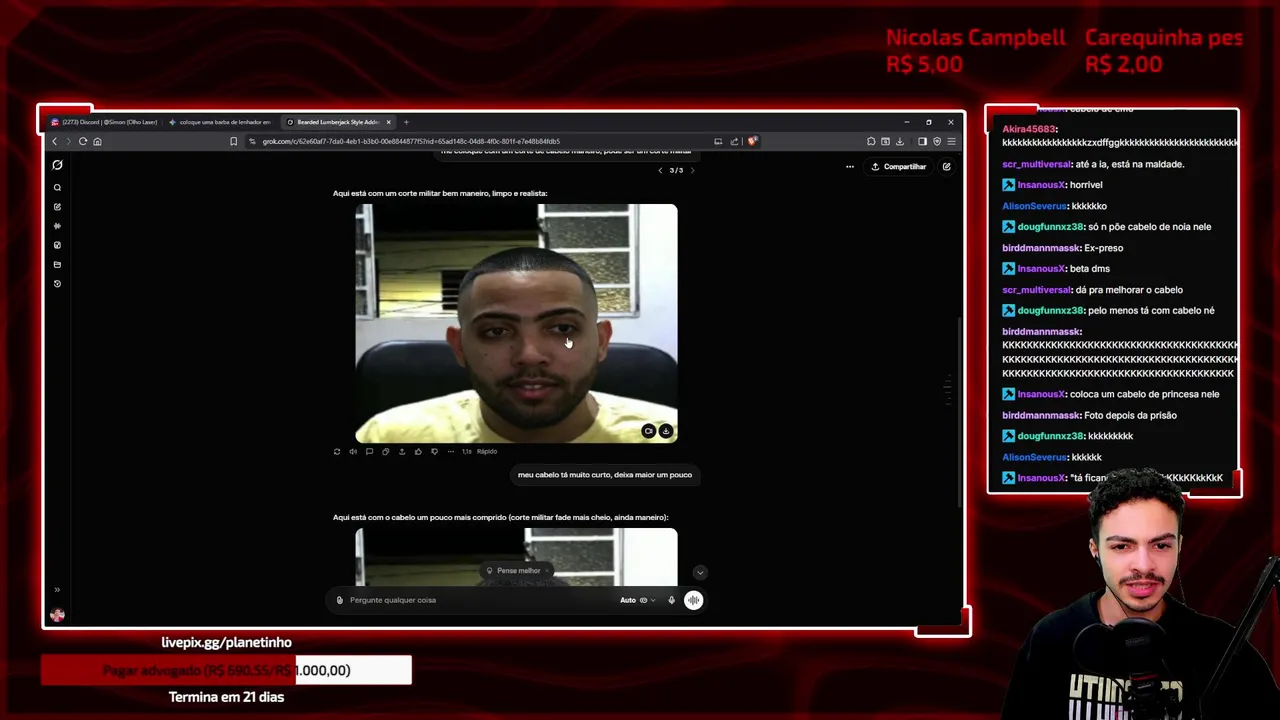Screen dimensions: 1280x720
Task: Start dictation with the microphone icon
Action: coord(671,600)
